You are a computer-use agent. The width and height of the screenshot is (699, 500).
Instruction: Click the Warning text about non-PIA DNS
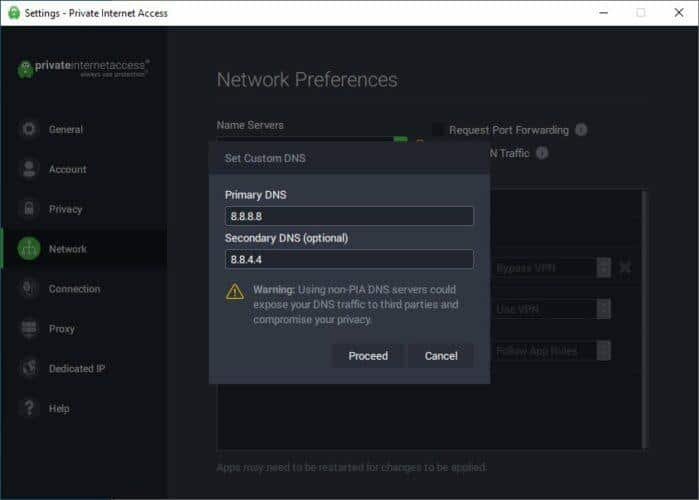click(356, 304)
